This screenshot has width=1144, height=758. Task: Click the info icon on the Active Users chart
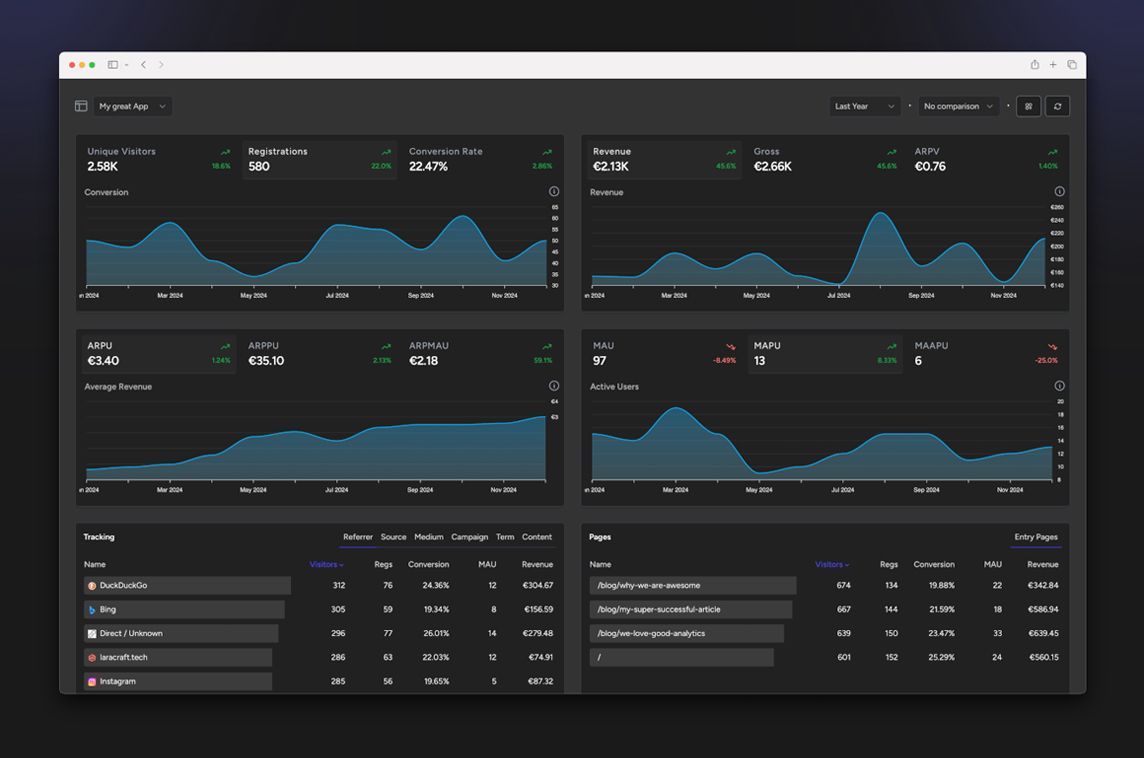click(1059, 385)
